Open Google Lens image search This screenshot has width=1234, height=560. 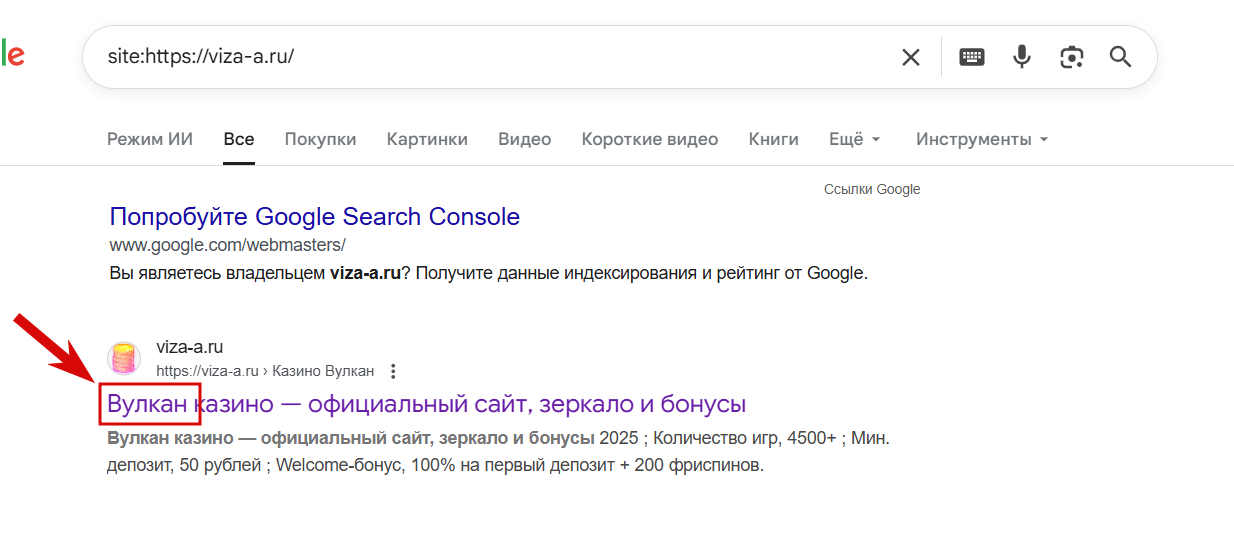click(1072, 57)
